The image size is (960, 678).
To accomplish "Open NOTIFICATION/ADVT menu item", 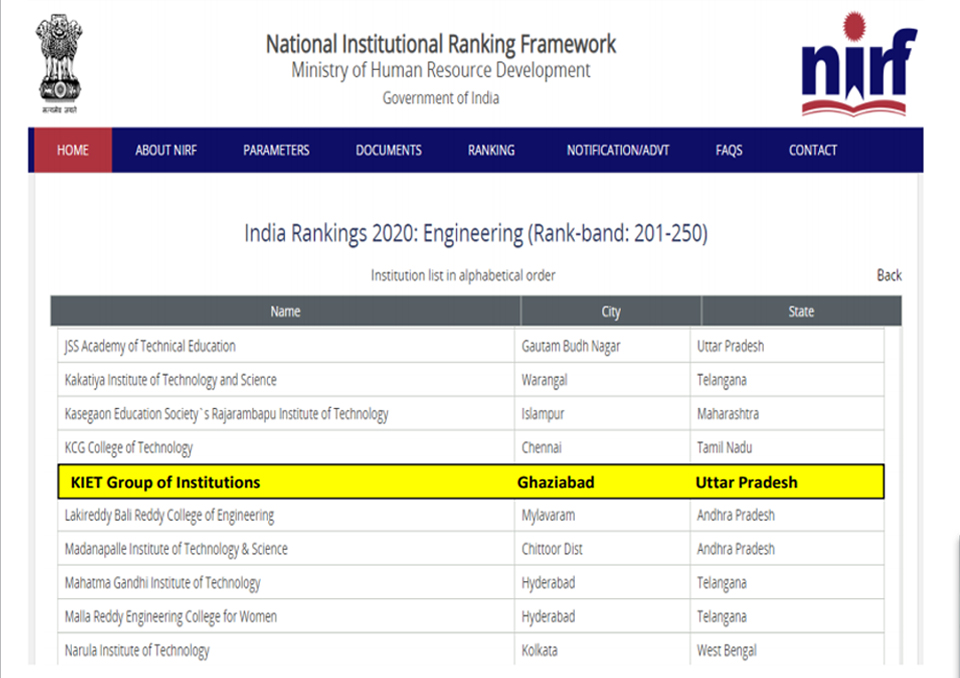I will point(617,150).
